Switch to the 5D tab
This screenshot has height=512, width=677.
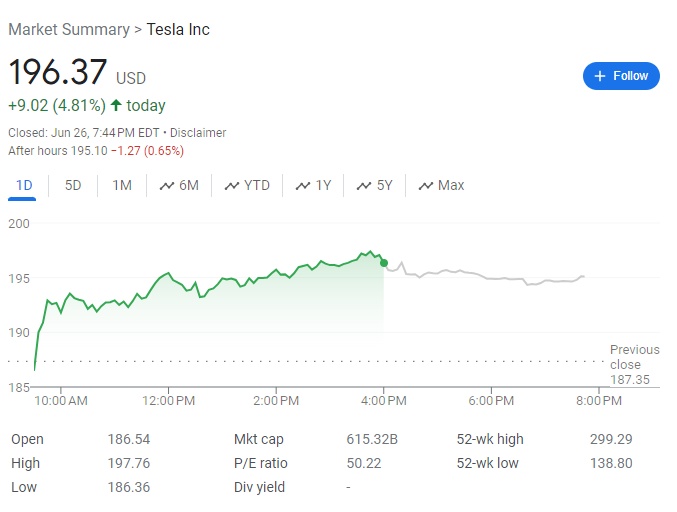pyautogui.click(x=73, y=185)
